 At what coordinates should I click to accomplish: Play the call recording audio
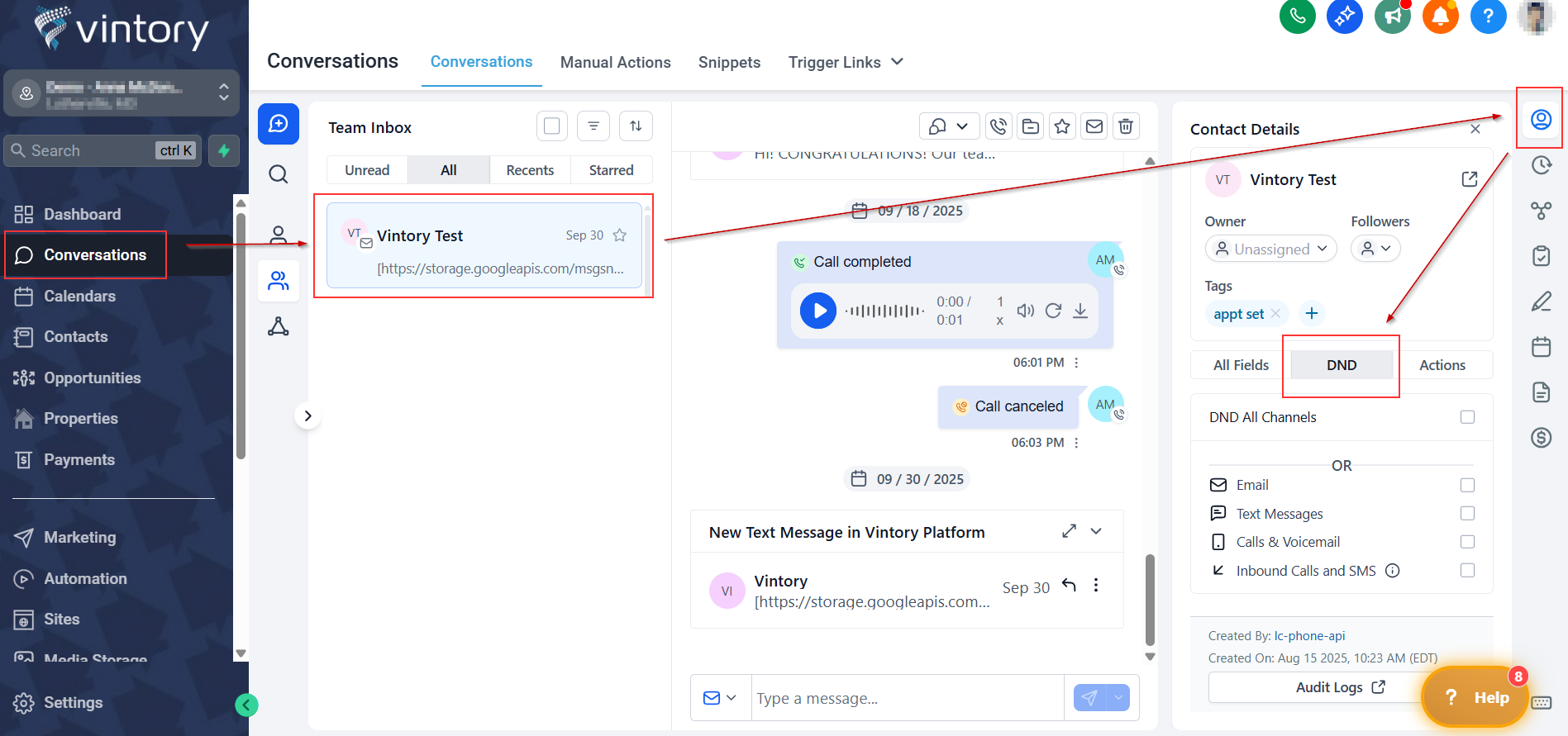coord(818,311)
